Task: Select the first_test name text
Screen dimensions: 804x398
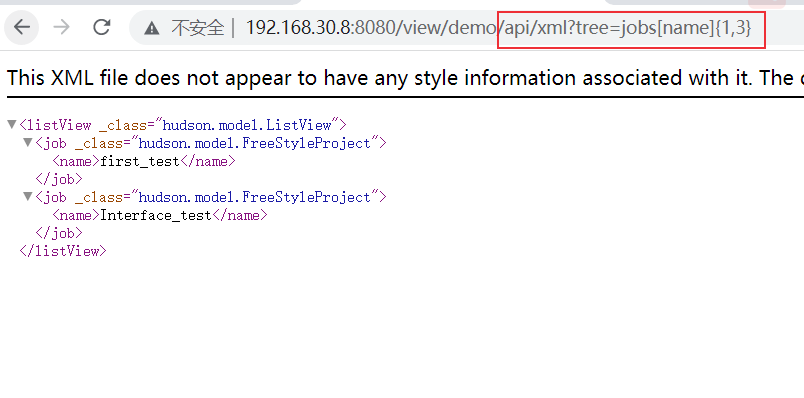Action: pos(139,161)
